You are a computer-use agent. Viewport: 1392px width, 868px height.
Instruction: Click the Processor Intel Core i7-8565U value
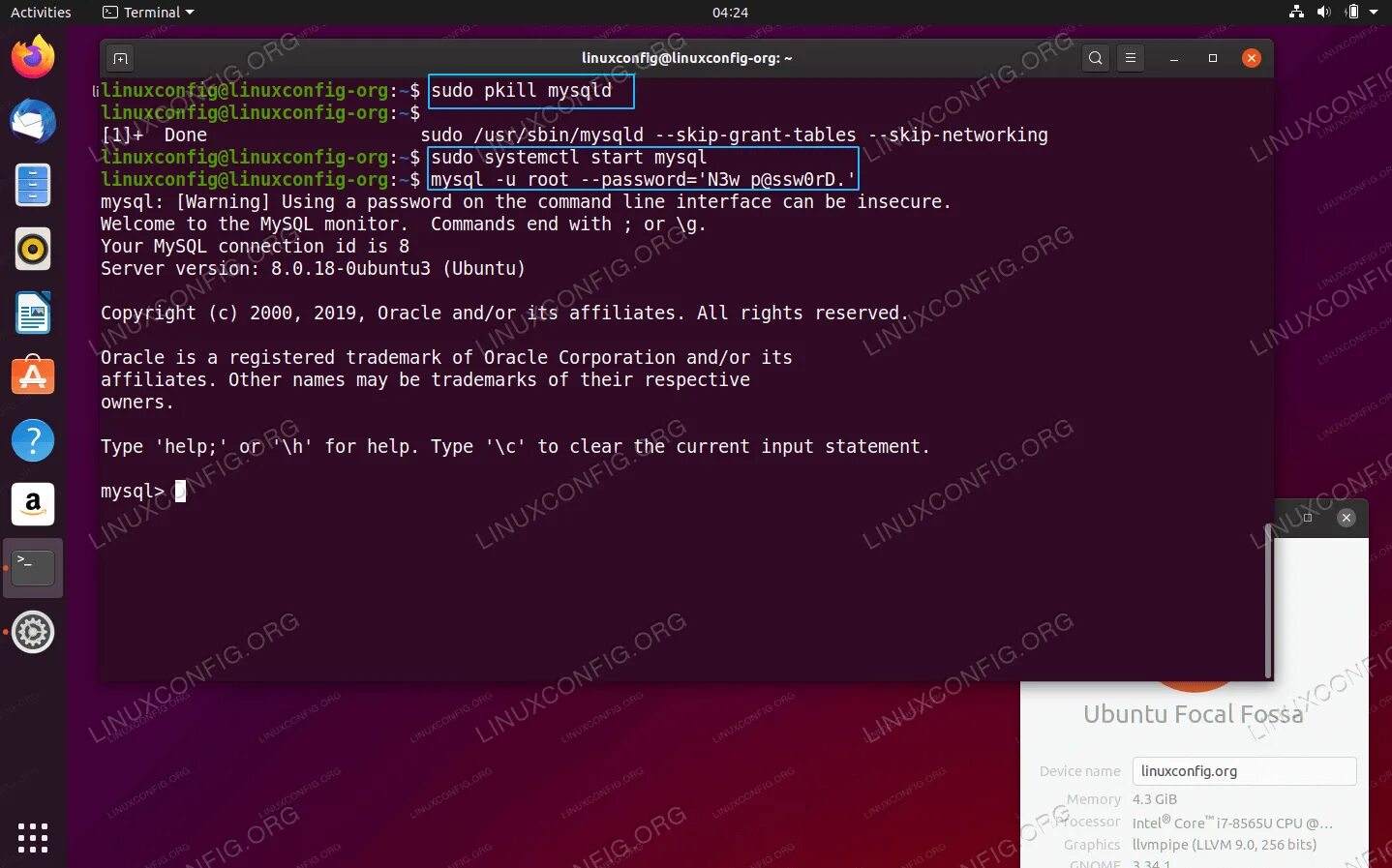click(1232, 823)
